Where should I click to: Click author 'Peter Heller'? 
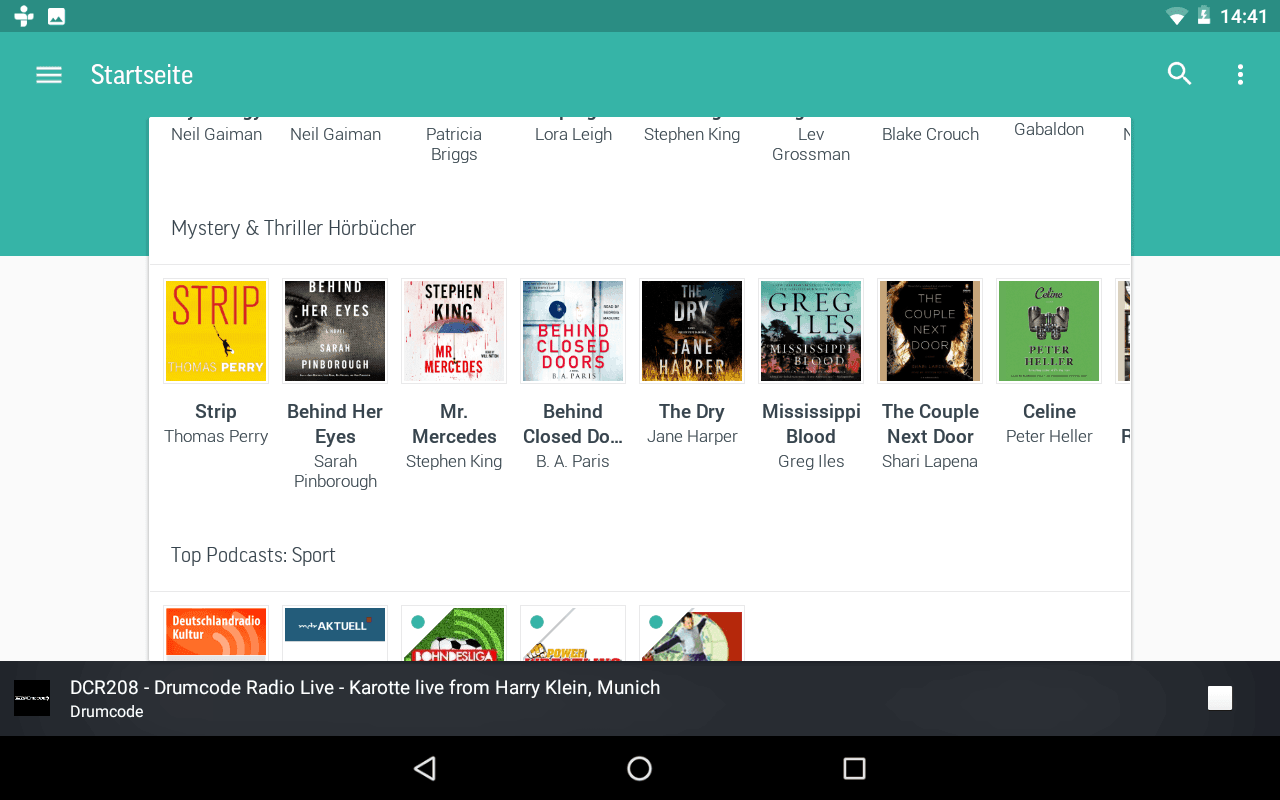1049,436
